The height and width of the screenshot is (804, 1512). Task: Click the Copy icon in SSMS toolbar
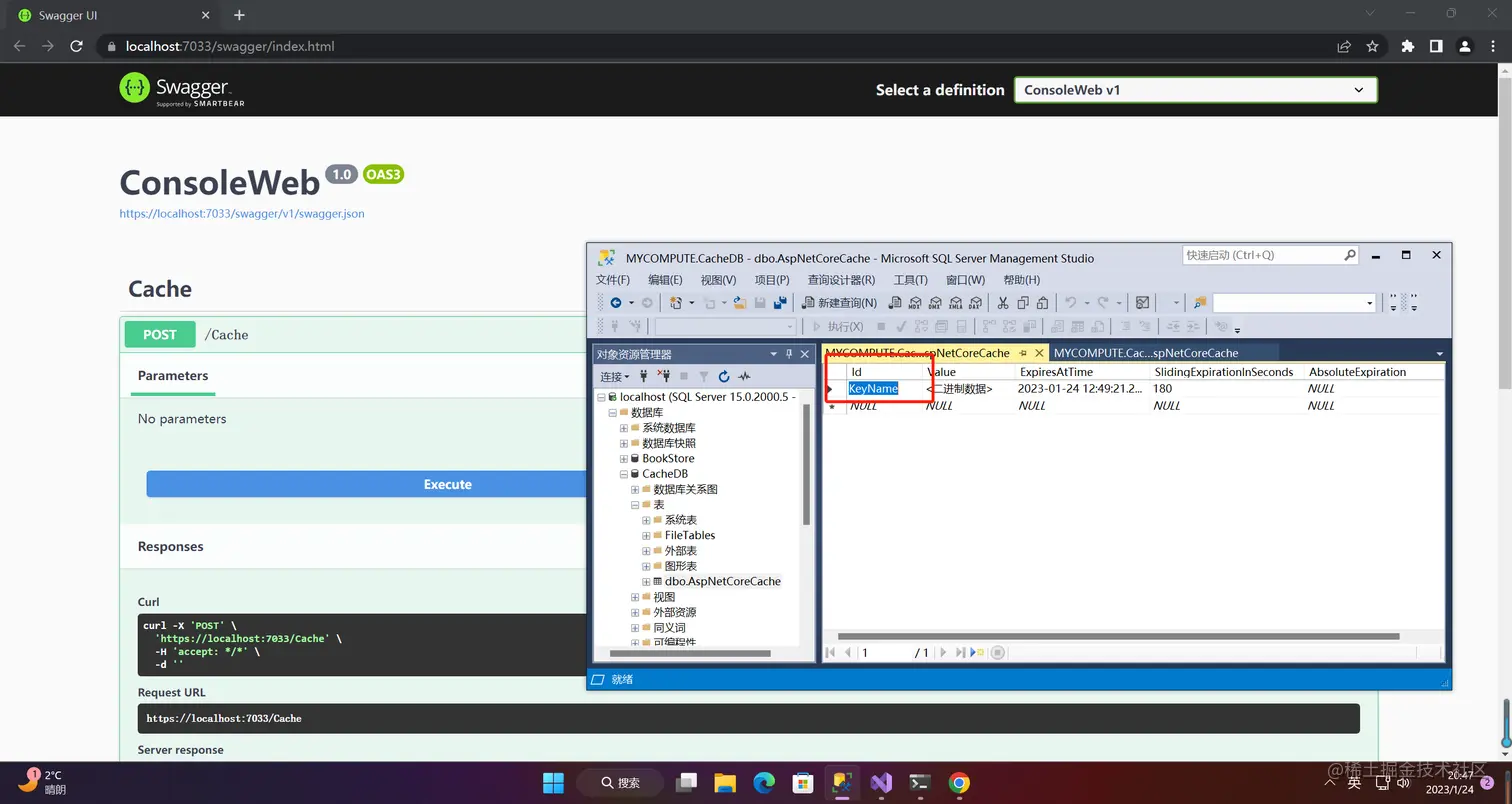[x=1023, y=302]
